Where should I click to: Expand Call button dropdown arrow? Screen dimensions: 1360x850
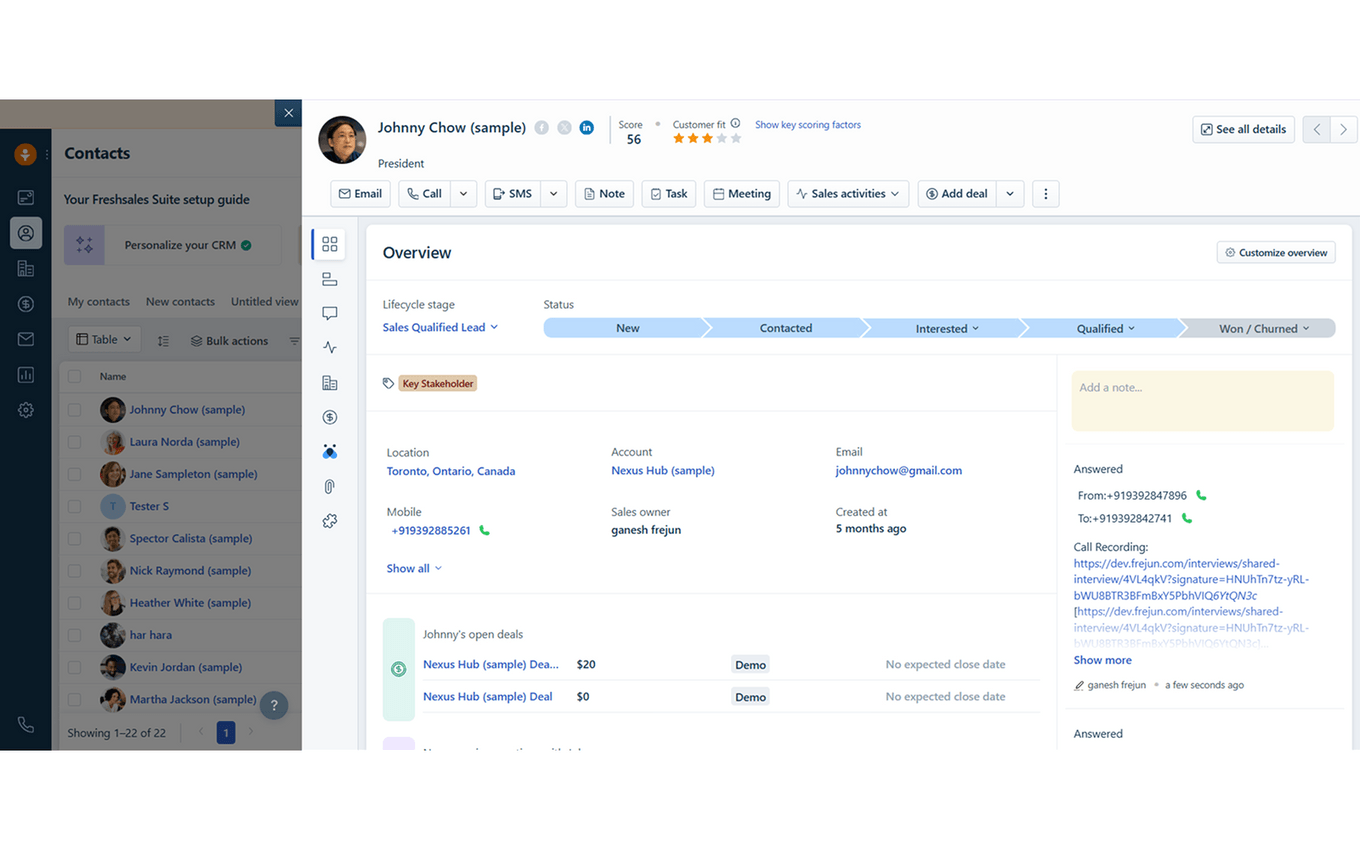coord(463,194)
